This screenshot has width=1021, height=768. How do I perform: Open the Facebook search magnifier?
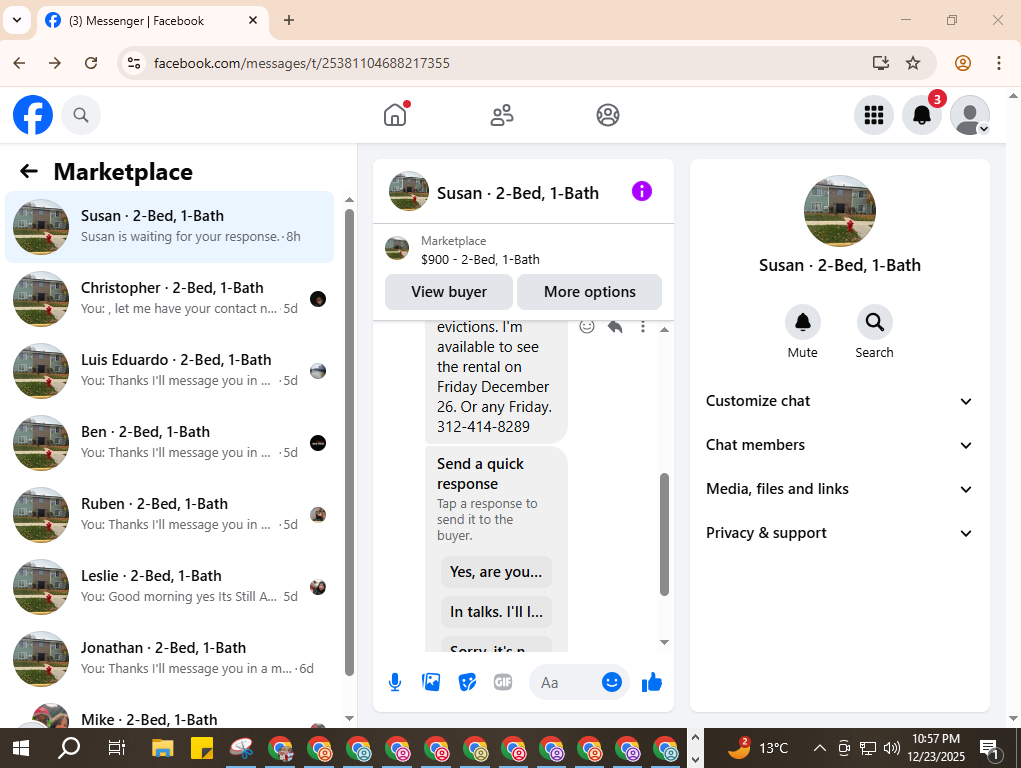pyautogui.click(x=81, y=115)
